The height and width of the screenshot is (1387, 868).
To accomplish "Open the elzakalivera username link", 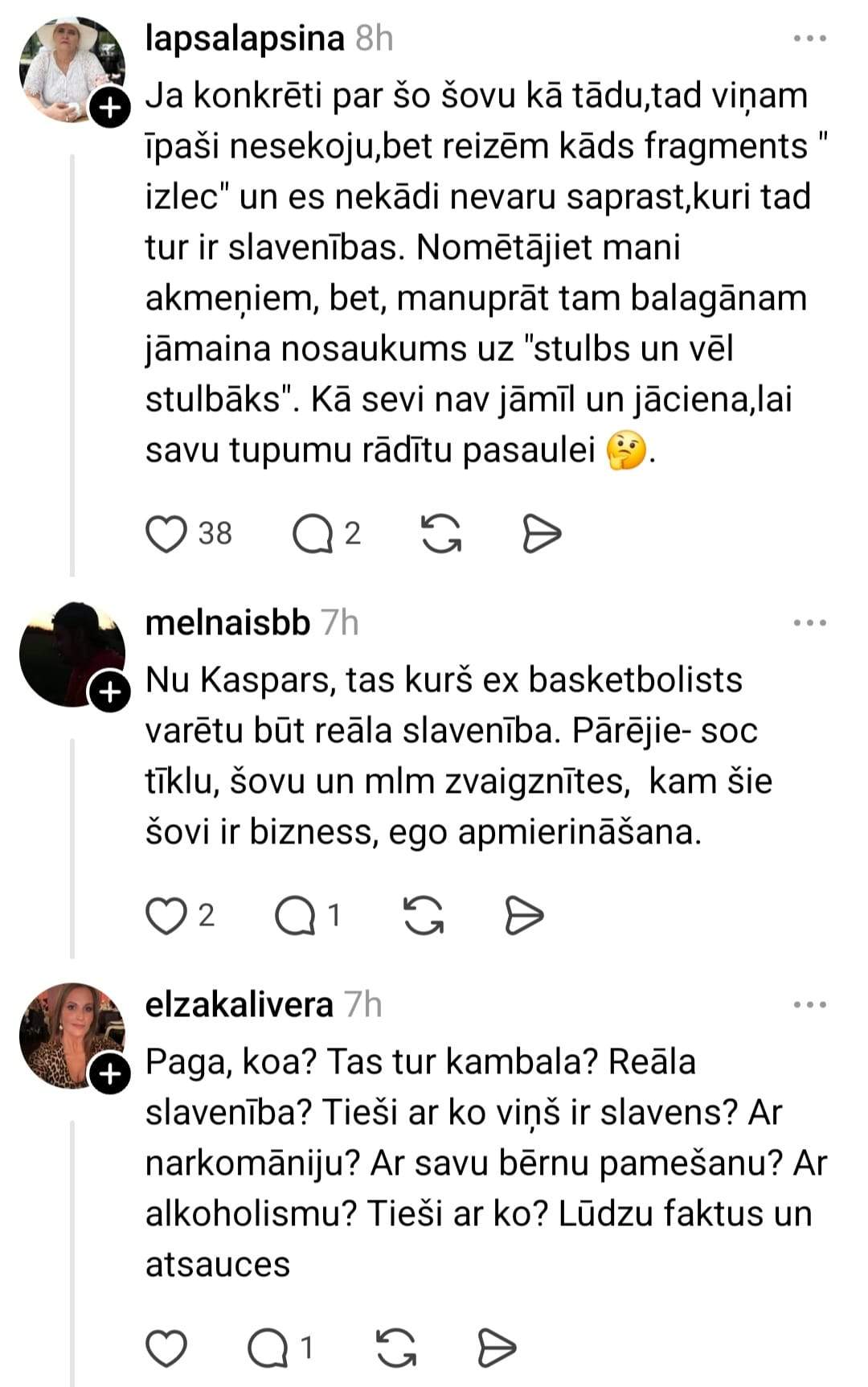I will (x=239, y=1005).
